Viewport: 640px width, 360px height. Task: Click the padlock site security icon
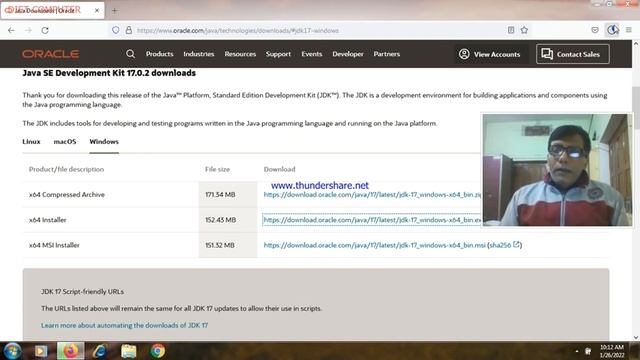(x=129, y=30)
